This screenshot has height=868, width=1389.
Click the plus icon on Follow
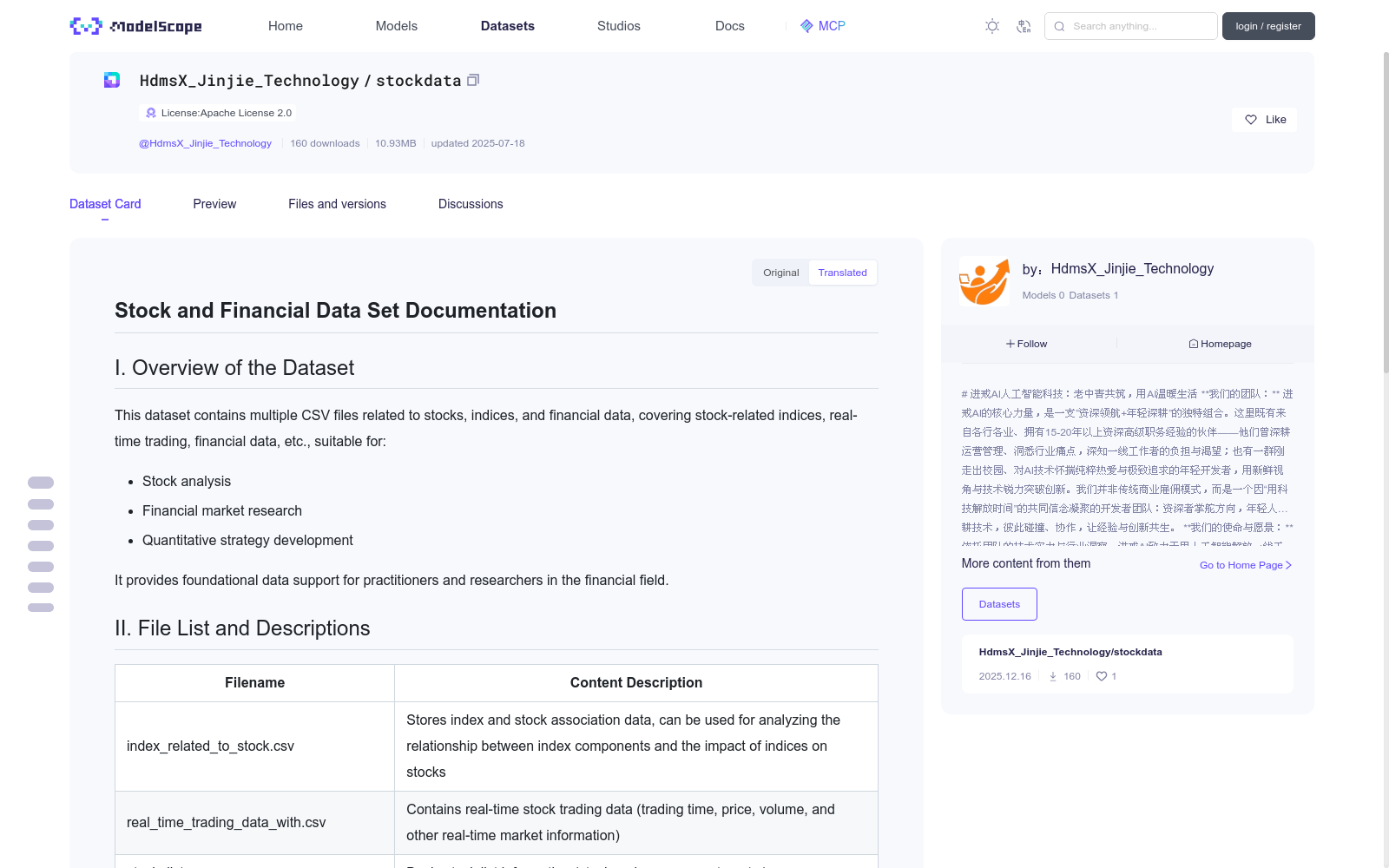[x=1010, y=344]
